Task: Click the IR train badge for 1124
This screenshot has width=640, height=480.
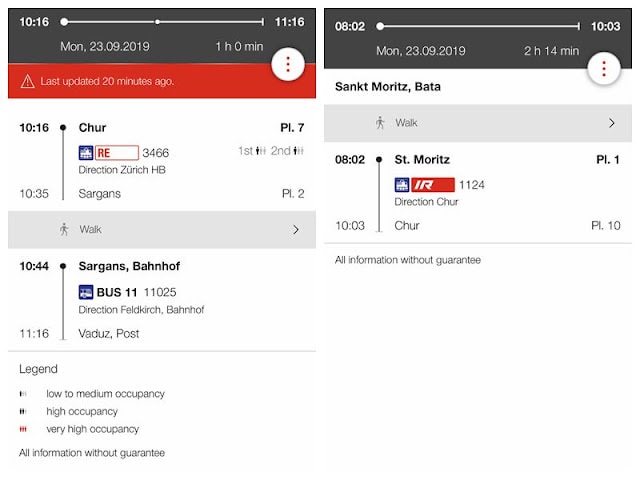Action: (433, 185)
